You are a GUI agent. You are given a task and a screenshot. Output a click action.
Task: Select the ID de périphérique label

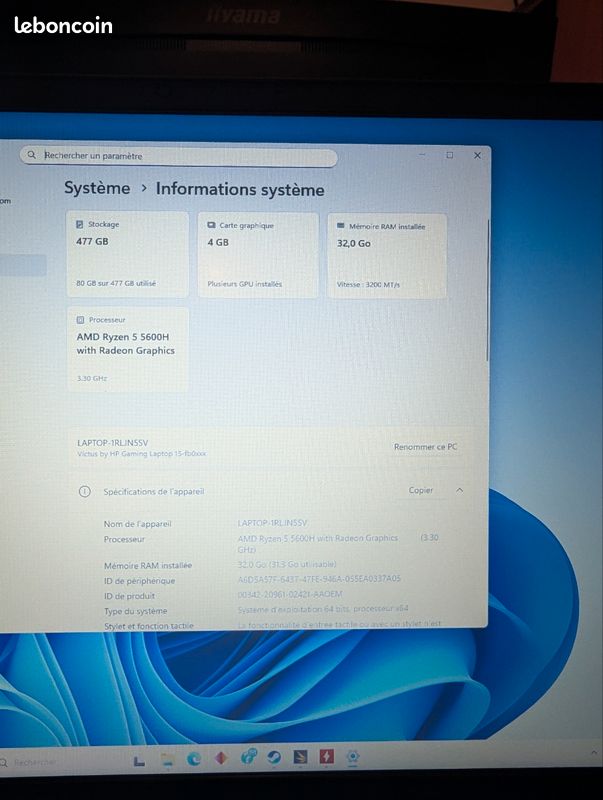139,581
